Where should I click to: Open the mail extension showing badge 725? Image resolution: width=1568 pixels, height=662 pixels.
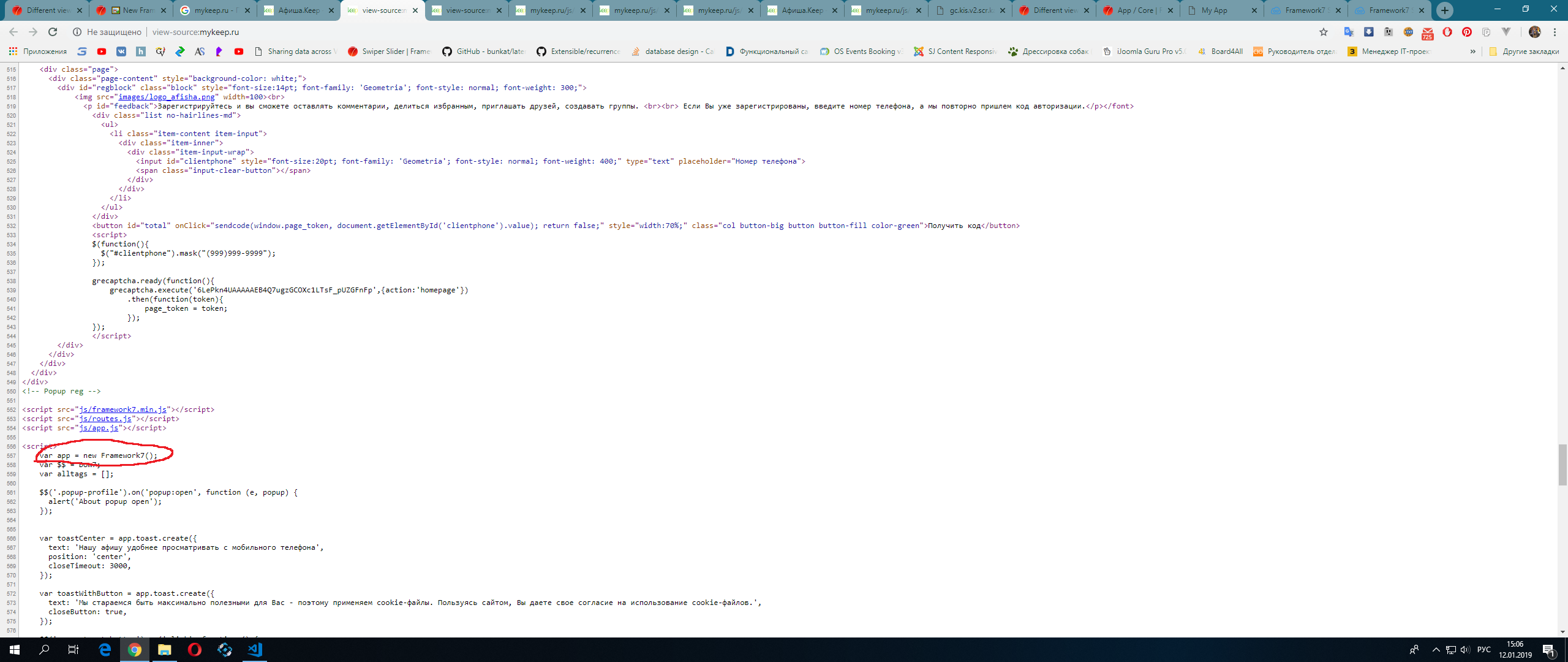point(1428,32)
